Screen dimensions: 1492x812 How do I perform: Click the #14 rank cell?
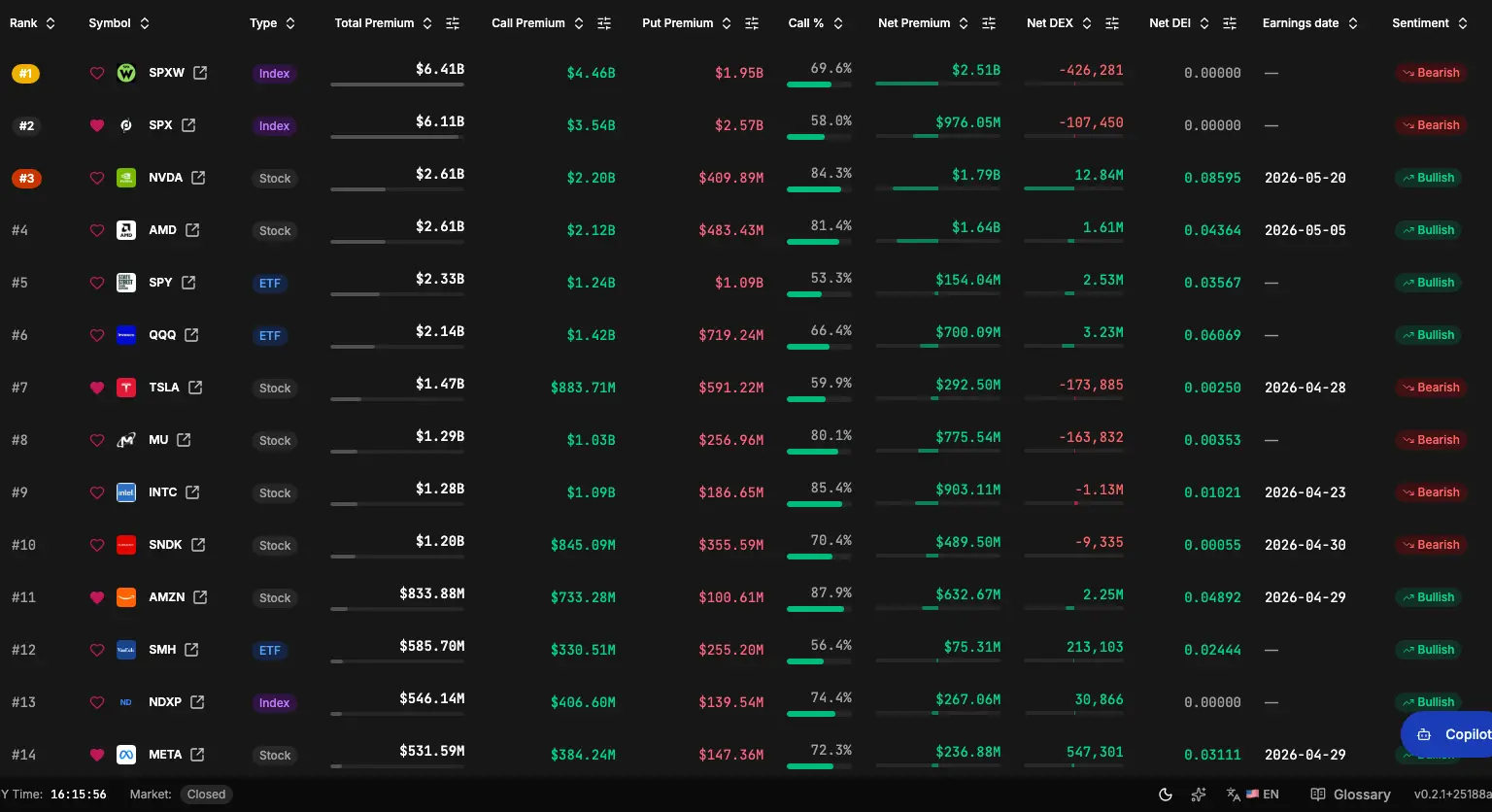point(24,755)
